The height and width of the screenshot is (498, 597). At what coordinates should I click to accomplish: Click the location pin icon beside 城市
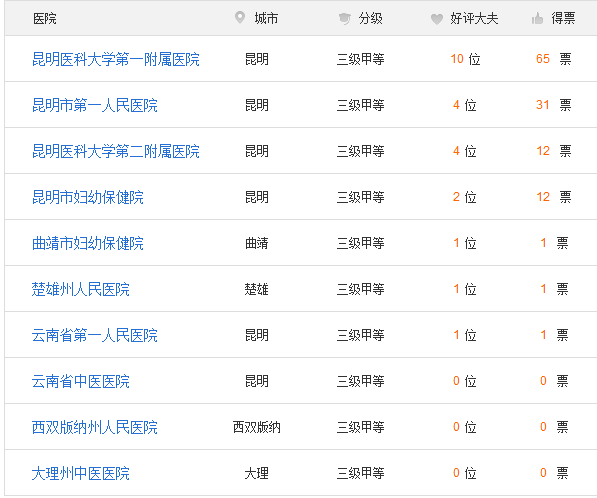point(239,18)
